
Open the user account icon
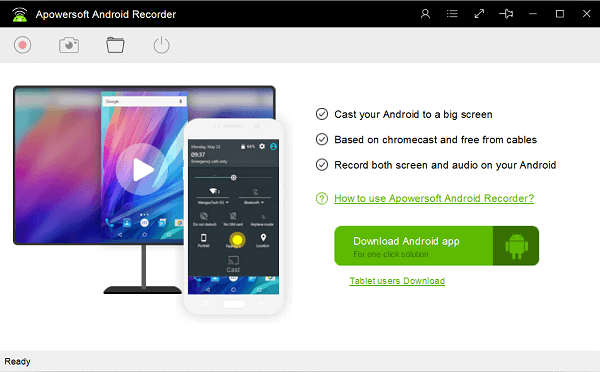[425, 14]
